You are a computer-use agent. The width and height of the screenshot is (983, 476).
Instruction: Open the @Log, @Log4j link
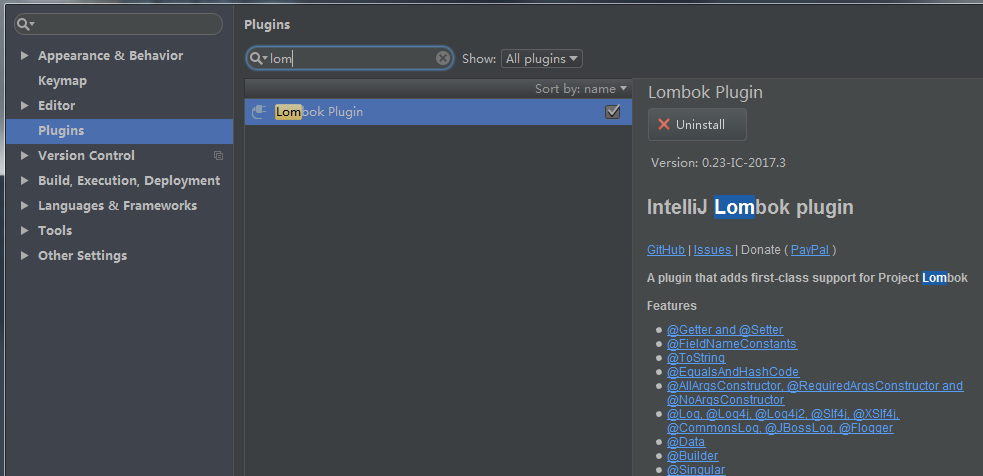784,421
